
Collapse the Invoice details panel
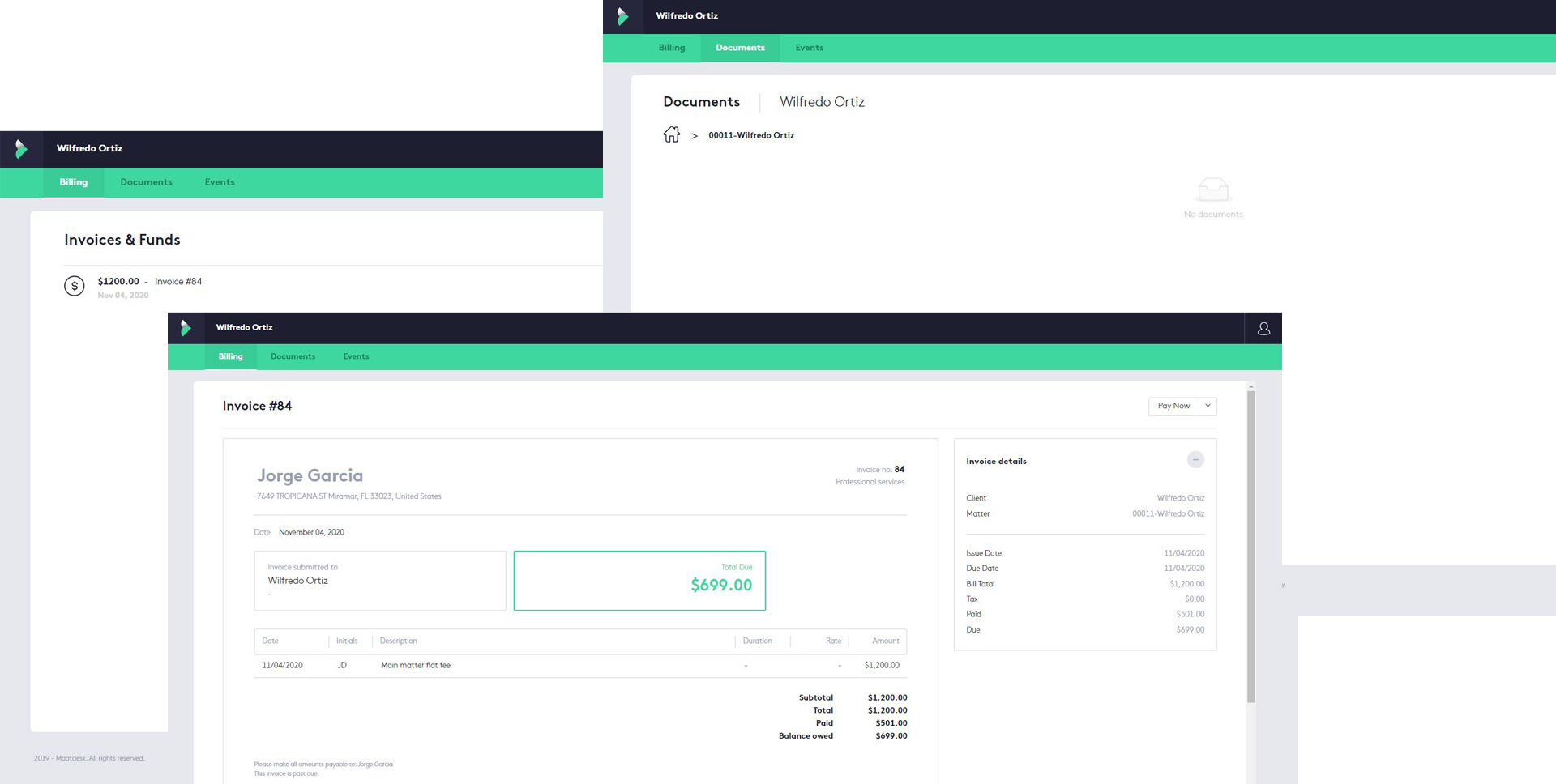coord(1195,460)
